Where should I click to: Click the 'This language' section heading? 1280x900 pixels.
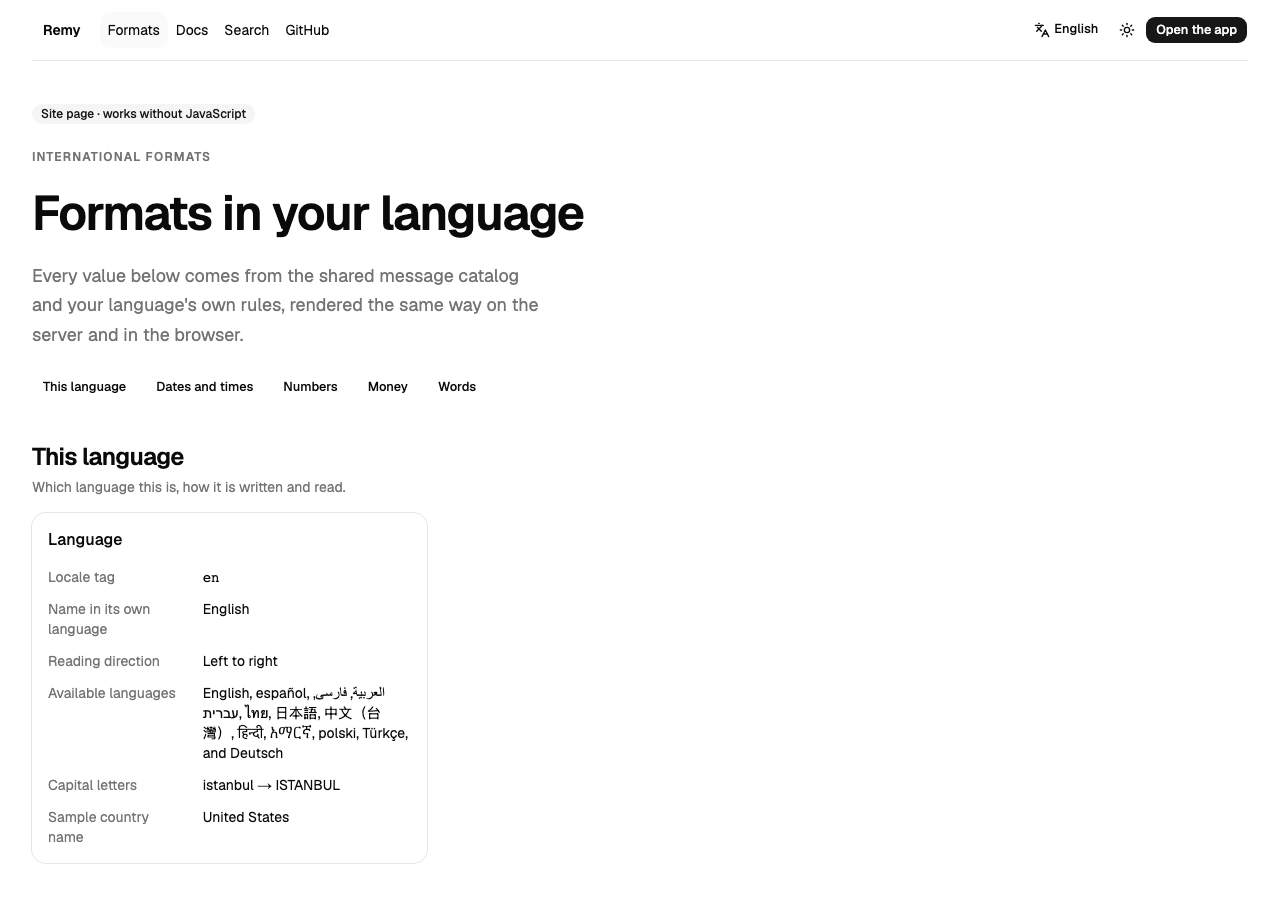[108, 457]
